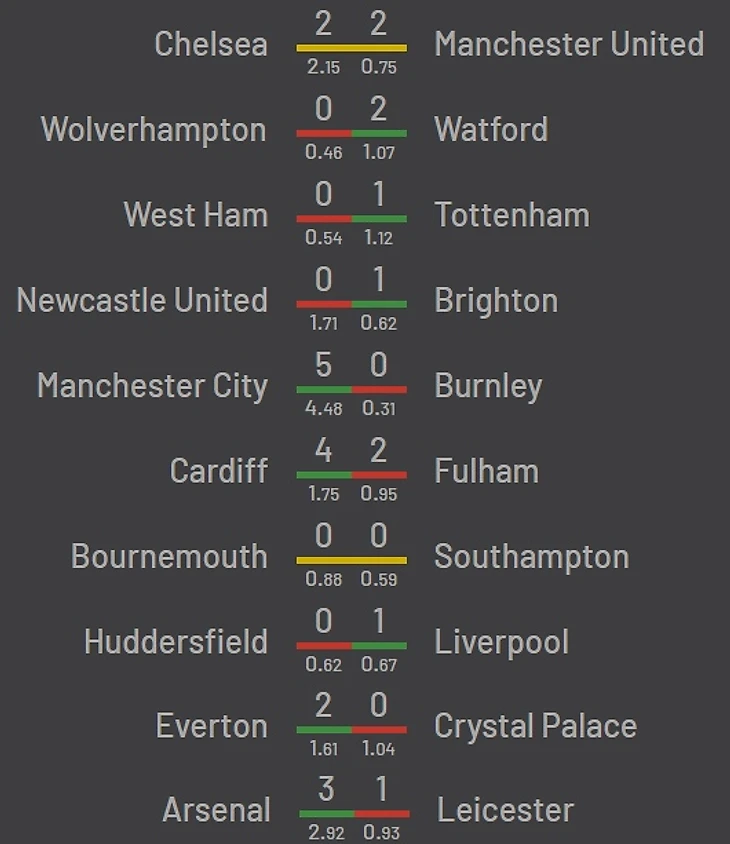Open Watford team link

point(490,130)
